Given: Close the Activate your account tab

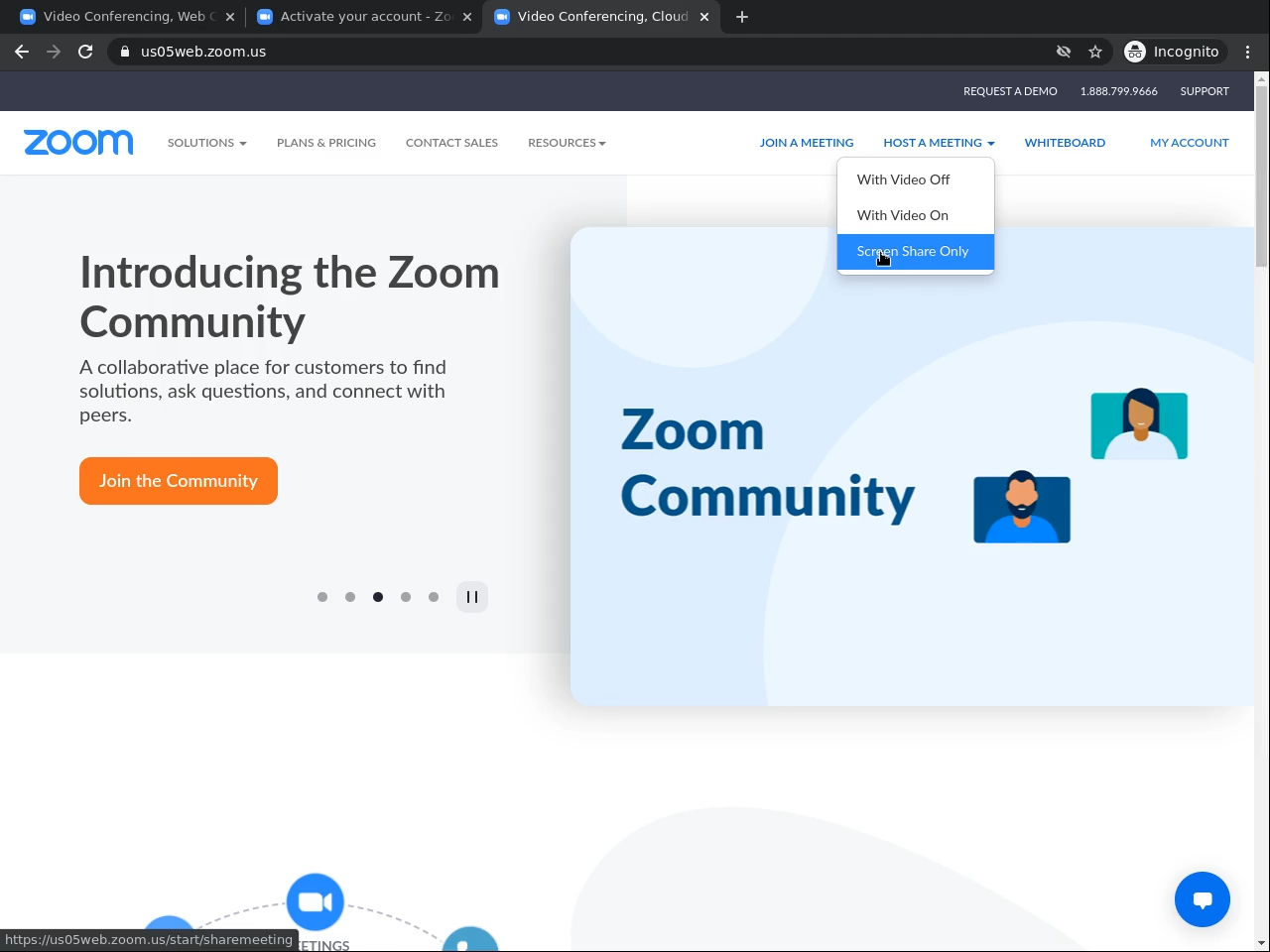Looking at the screenshot, I should tap(467, 17).
